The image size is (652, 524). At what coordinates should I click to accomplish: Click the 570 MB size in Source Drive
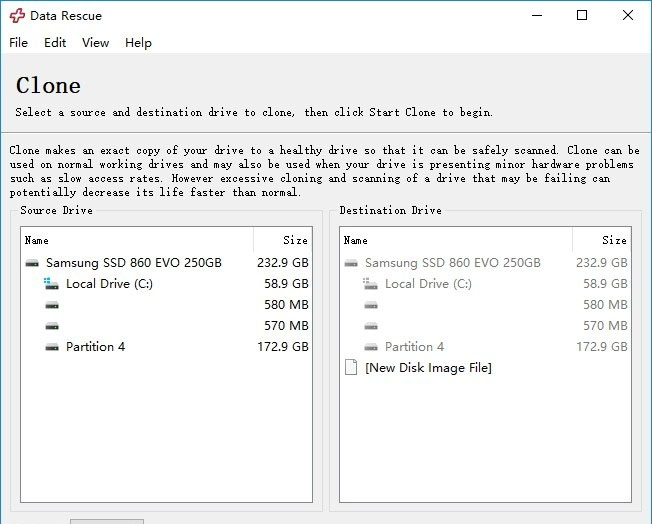point(286,326)
